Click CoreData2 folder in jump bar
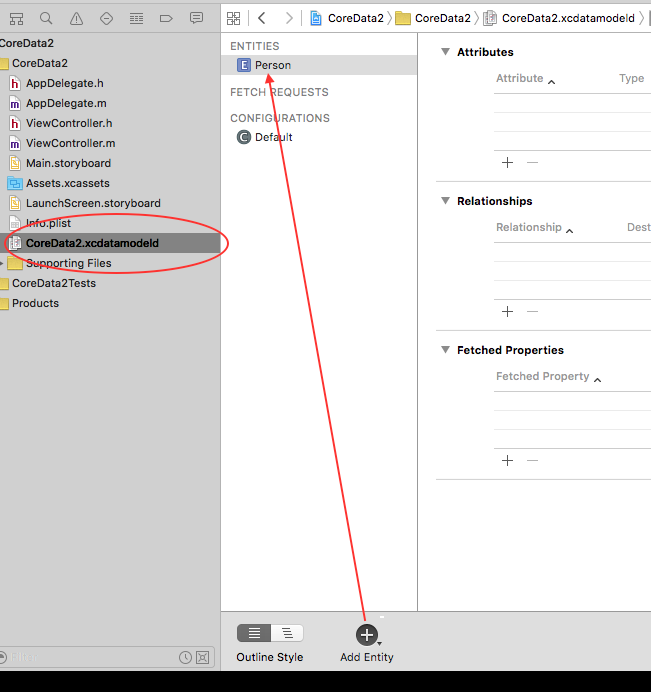651x692 pixels. click(x=433, y=18)
